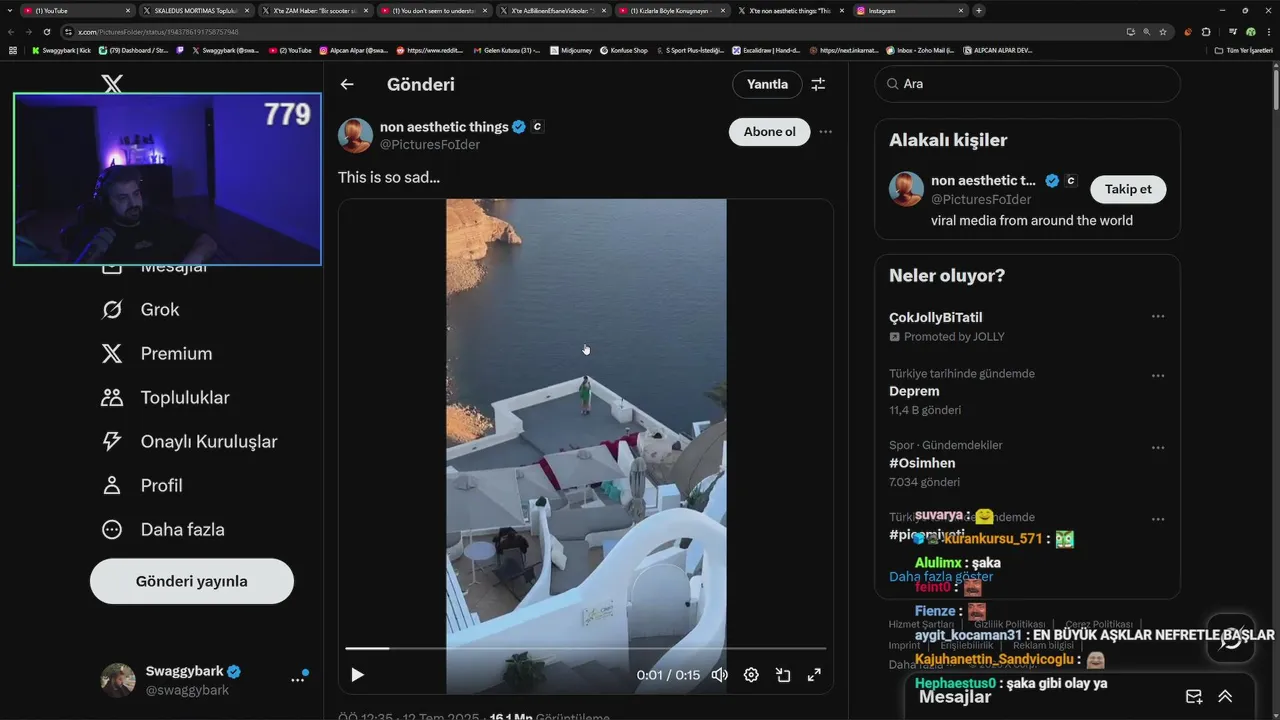Open Excalidraw bookmark

[766, 50]
